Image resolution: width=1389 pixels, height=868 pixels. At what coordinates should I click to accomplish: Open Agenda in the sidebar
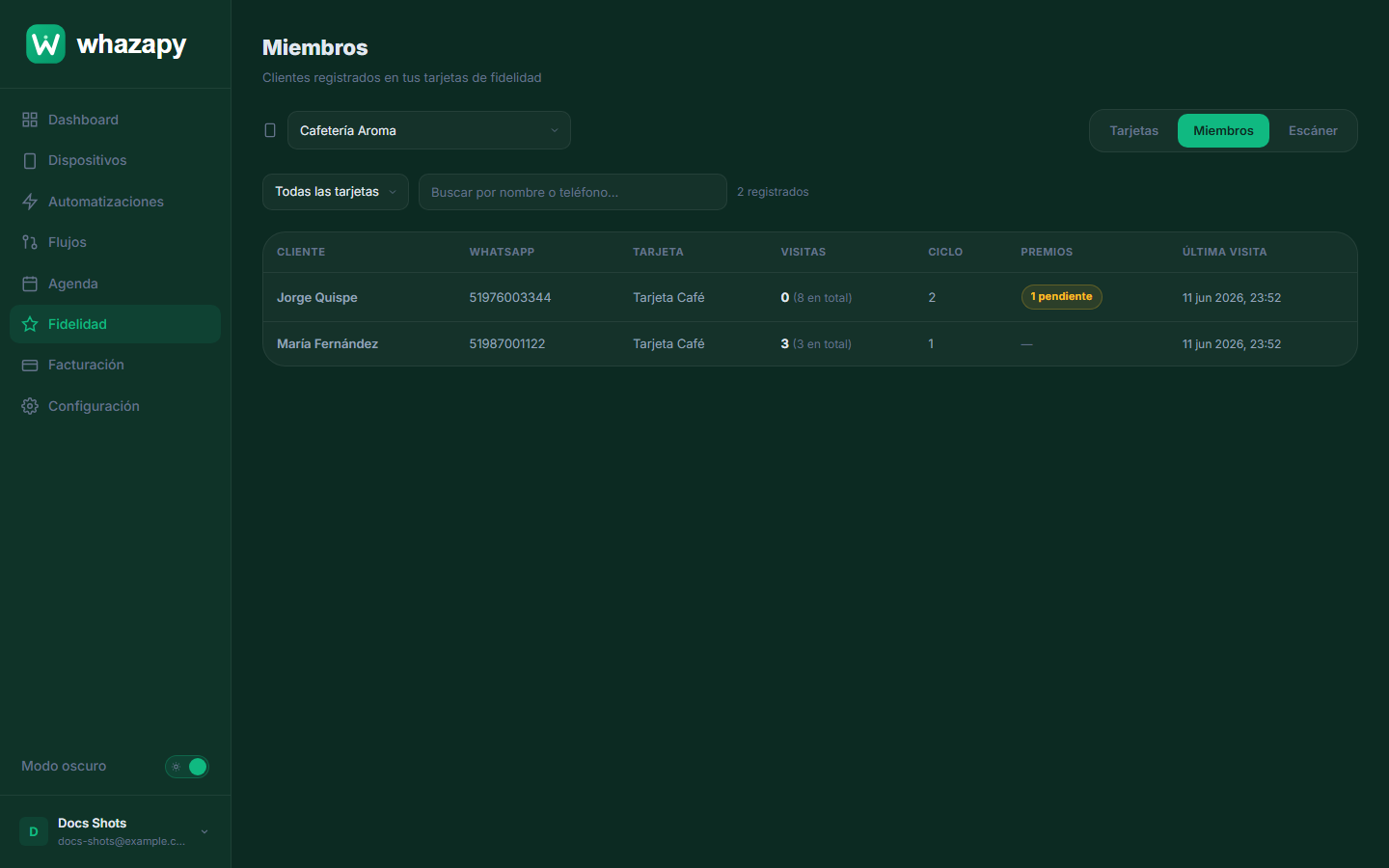coord(115,284)
